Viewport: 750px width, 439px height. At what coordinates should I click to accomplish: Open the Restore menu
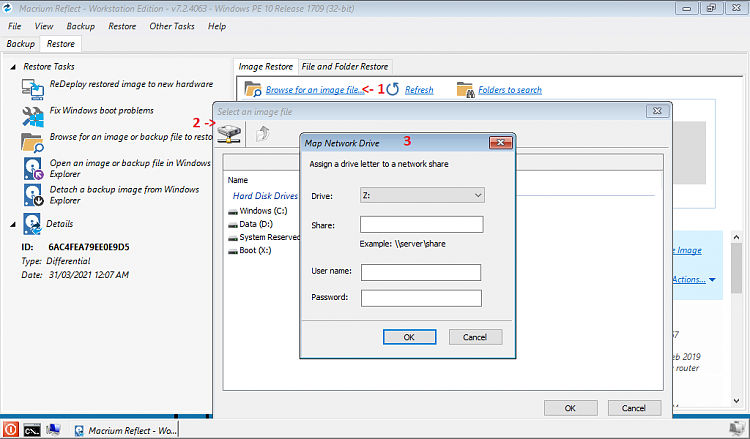(x=122, y=26)
